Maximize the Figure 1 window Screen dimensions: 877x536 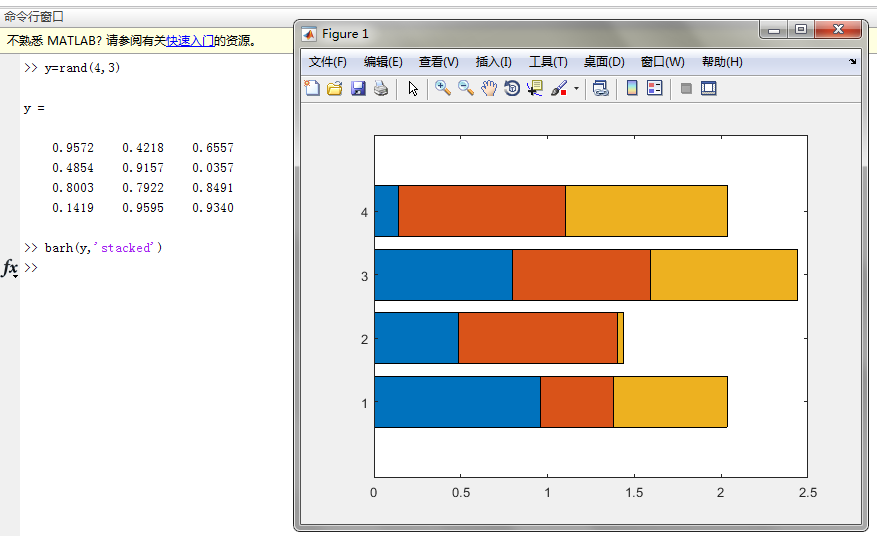801,29
